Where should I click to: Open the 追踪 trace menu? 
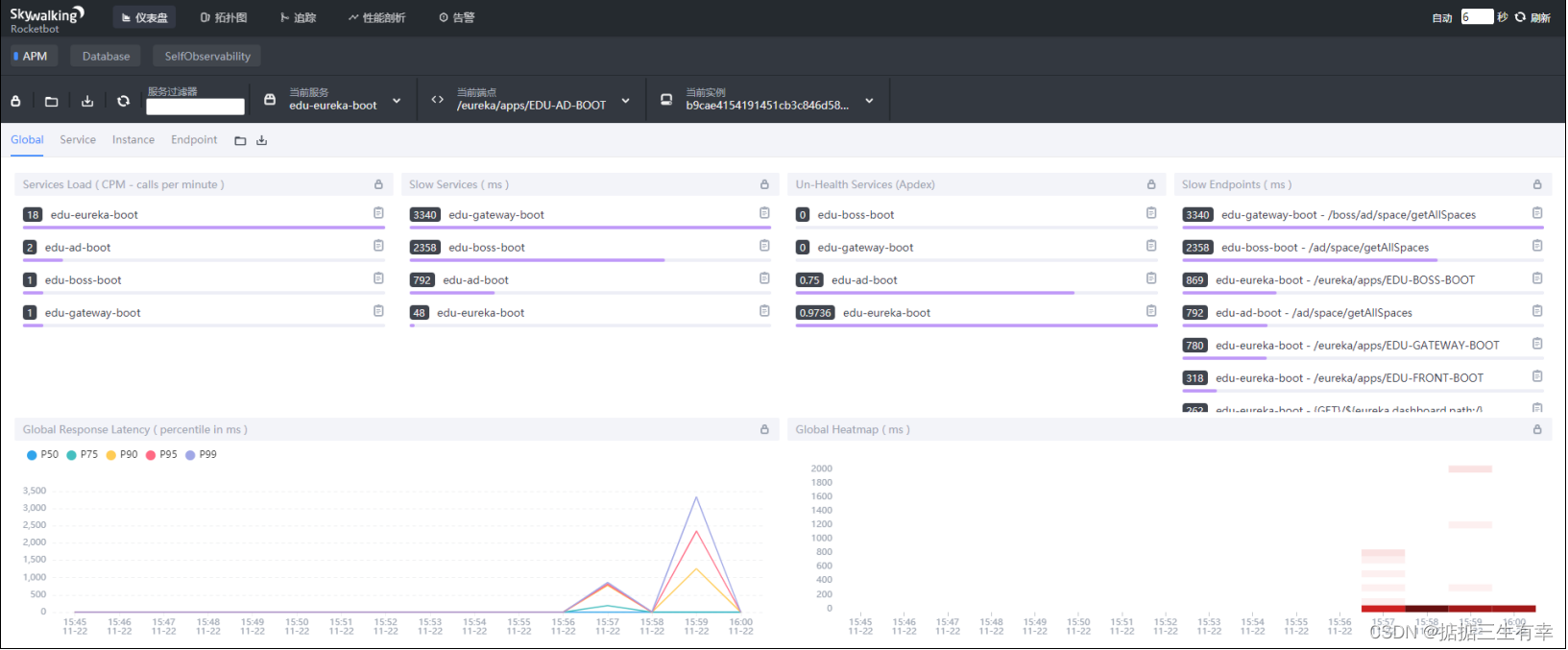299,18
